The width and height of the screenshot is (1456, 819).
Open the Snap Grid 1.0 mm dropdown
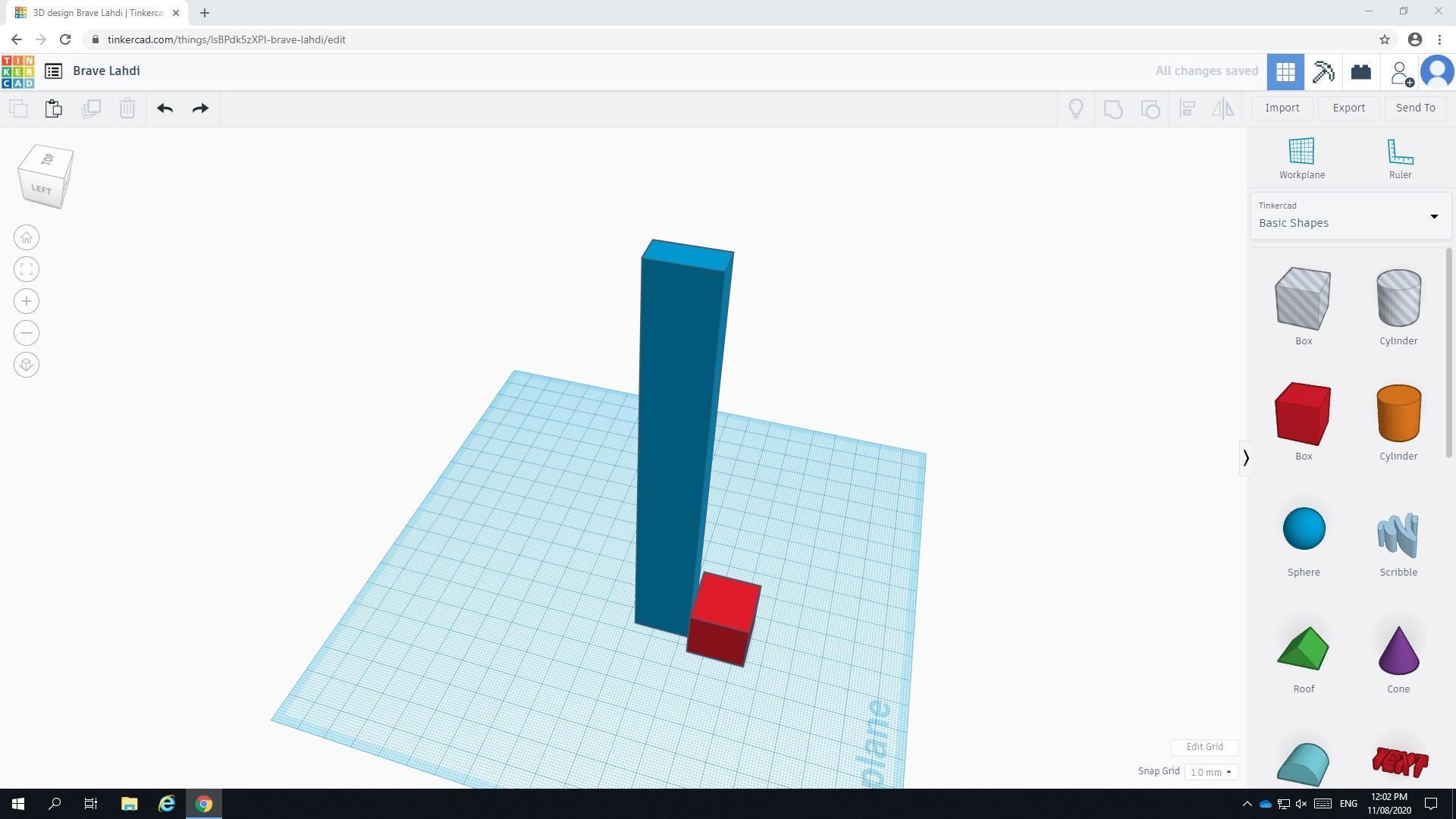(x=1210, y=772)
